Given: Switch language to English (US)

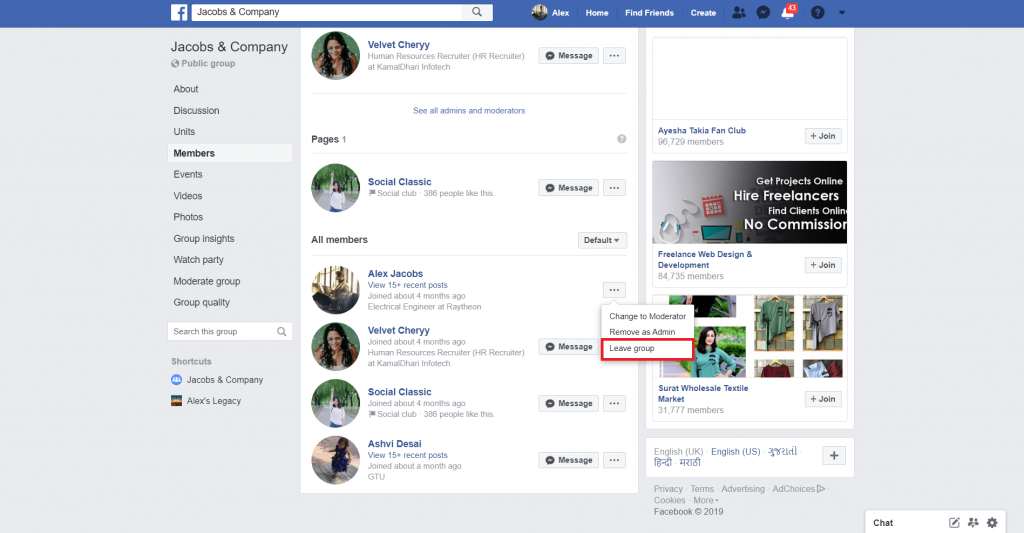Looking at the screenshot, I should click(x=735, y=451).
